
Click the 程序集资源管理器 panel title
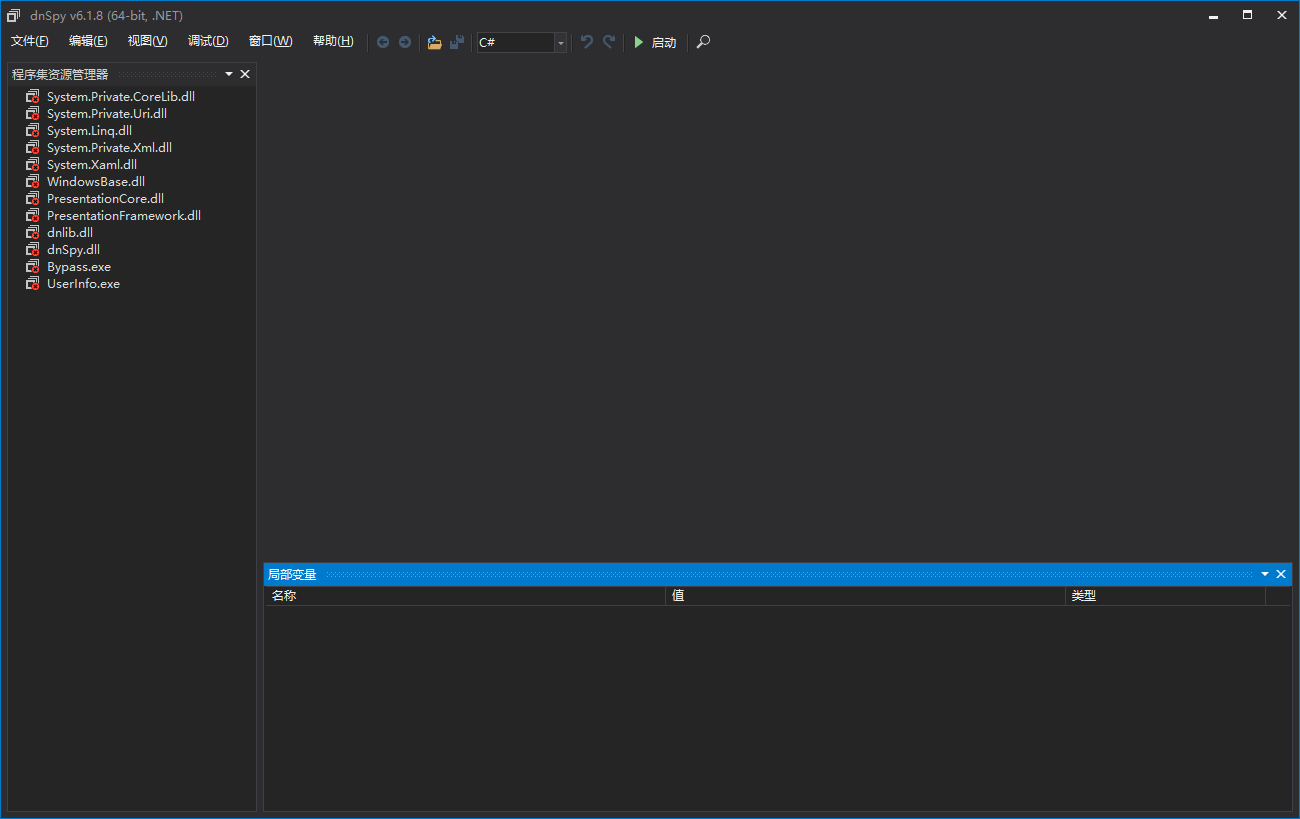click(60, 75)
